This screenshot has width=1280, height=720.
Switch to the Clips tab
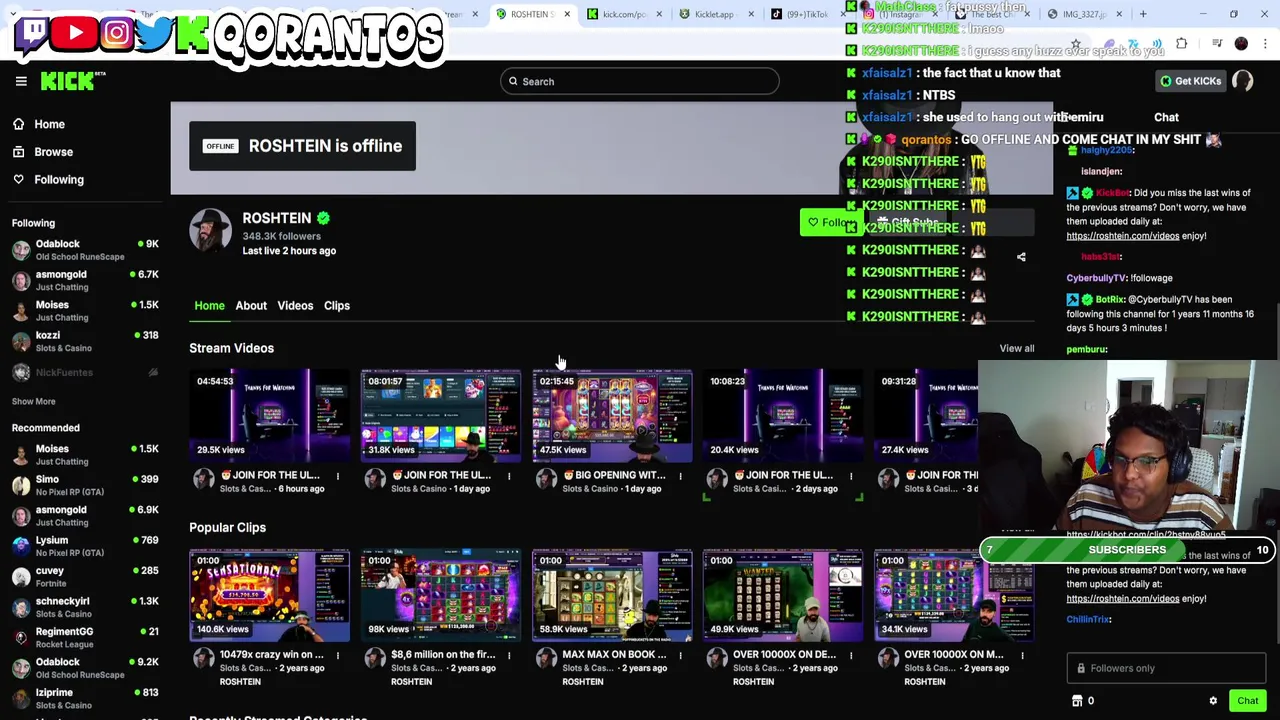337,305
